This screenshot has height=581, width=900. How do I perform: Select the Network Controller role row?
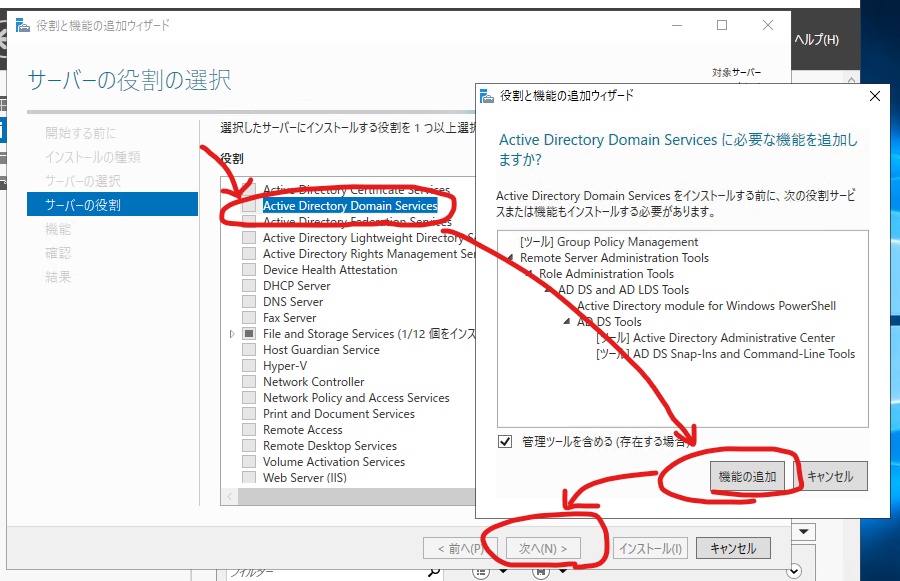313,382
